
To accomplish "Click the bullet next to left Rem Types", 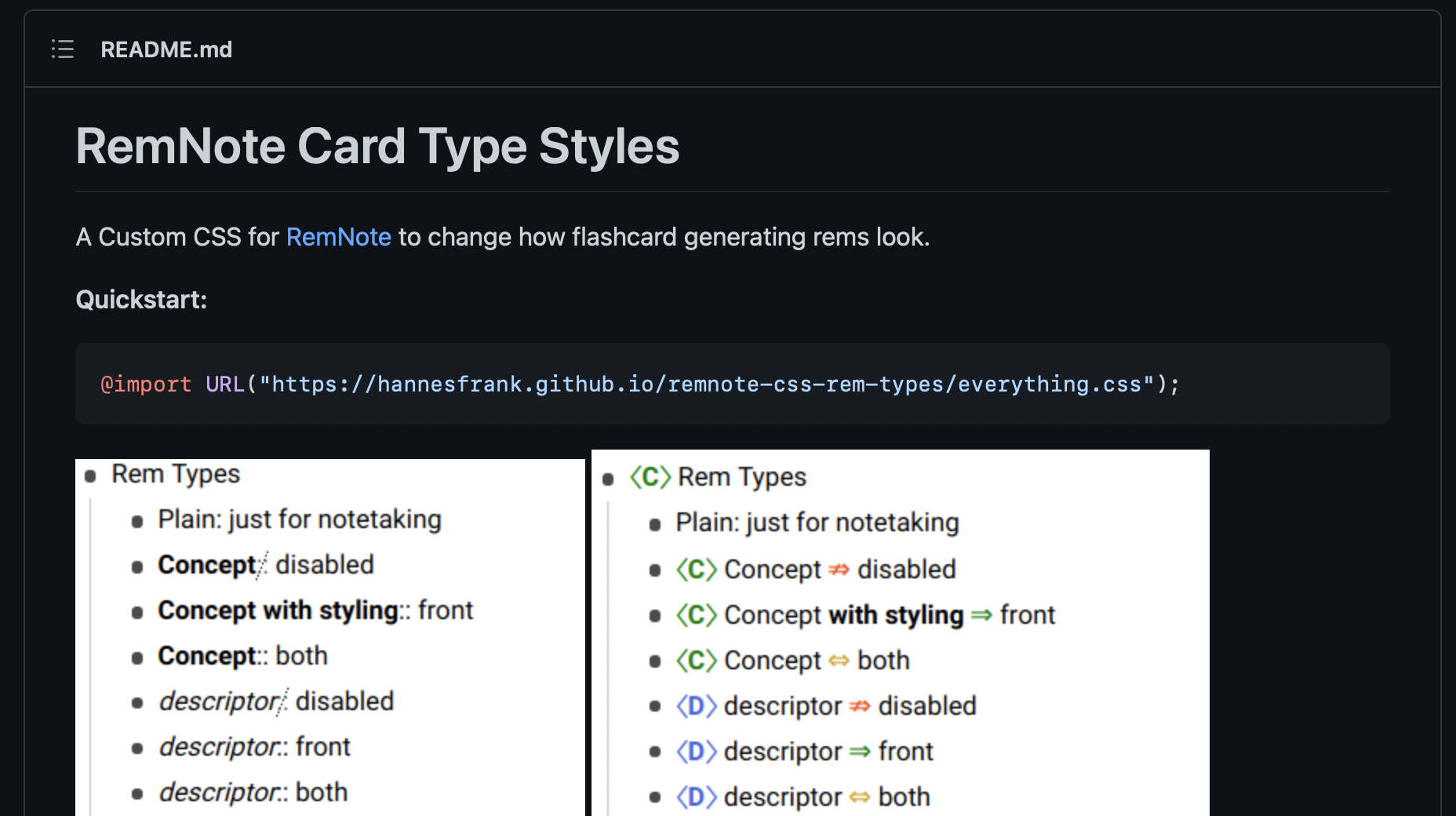I will click(x=90, y=475).
